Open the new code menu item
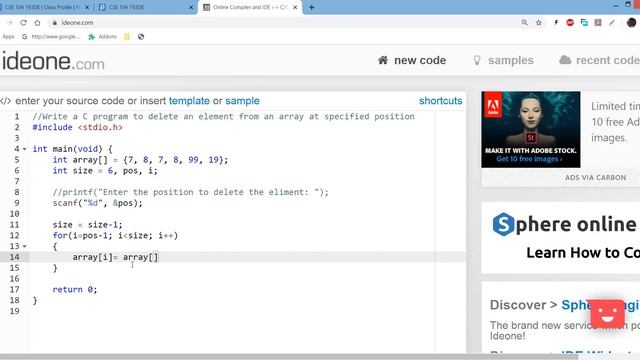This screenshot has height=360, width=640. pos(411,60)
